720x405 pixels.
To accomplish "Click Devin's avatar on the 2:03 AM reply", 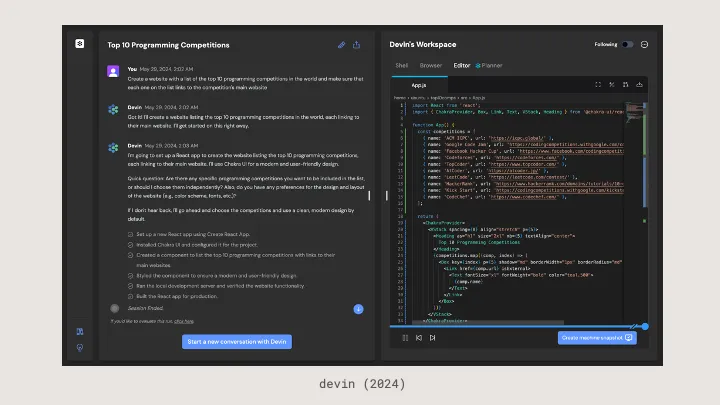I will pyautogui.click(x=113, y=148).
